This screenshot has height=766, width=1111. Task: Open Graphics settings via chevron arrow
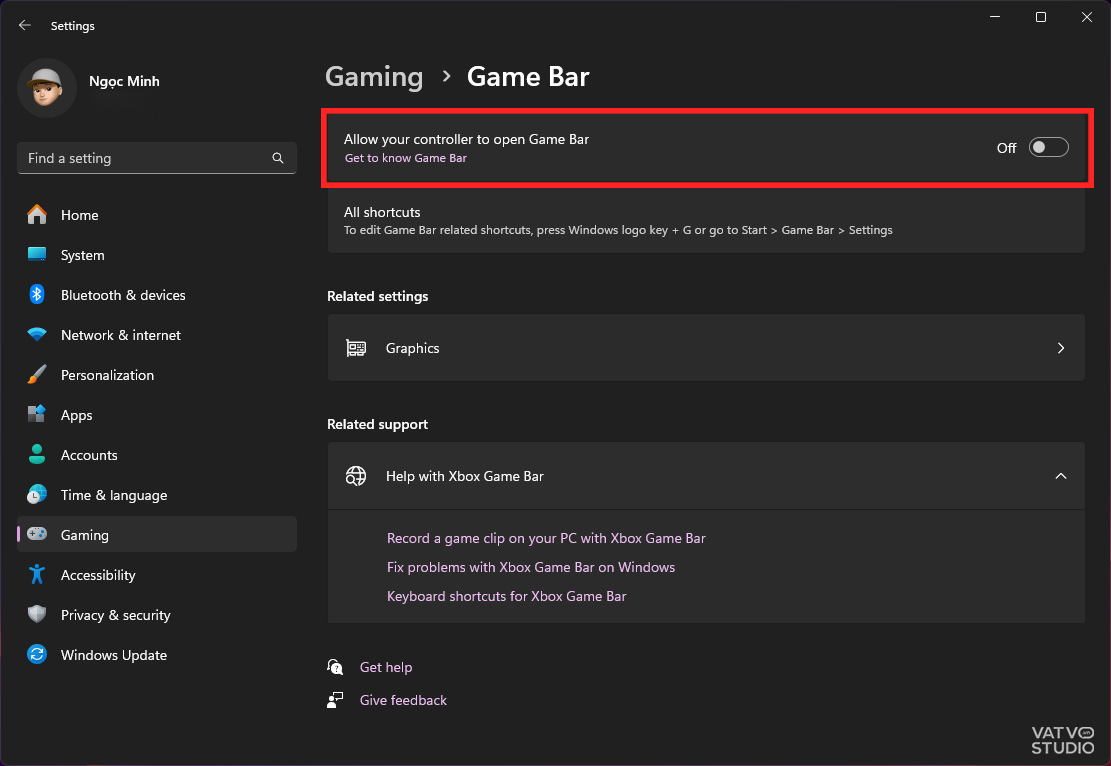pyautogui.click(x=1061, y=348)
